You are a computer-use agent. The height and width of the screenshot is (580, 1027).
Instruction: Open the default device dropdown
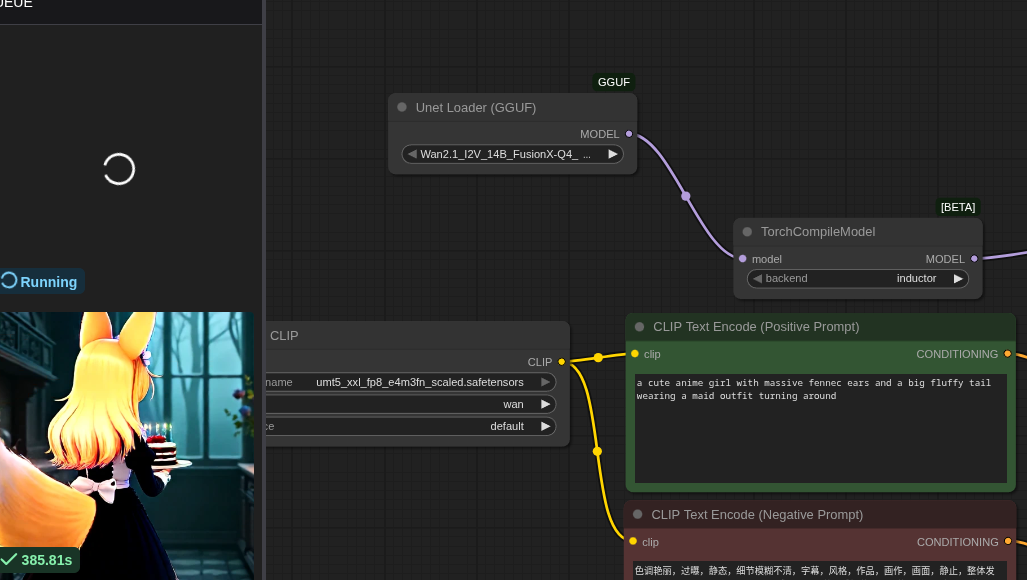point(411,426)
